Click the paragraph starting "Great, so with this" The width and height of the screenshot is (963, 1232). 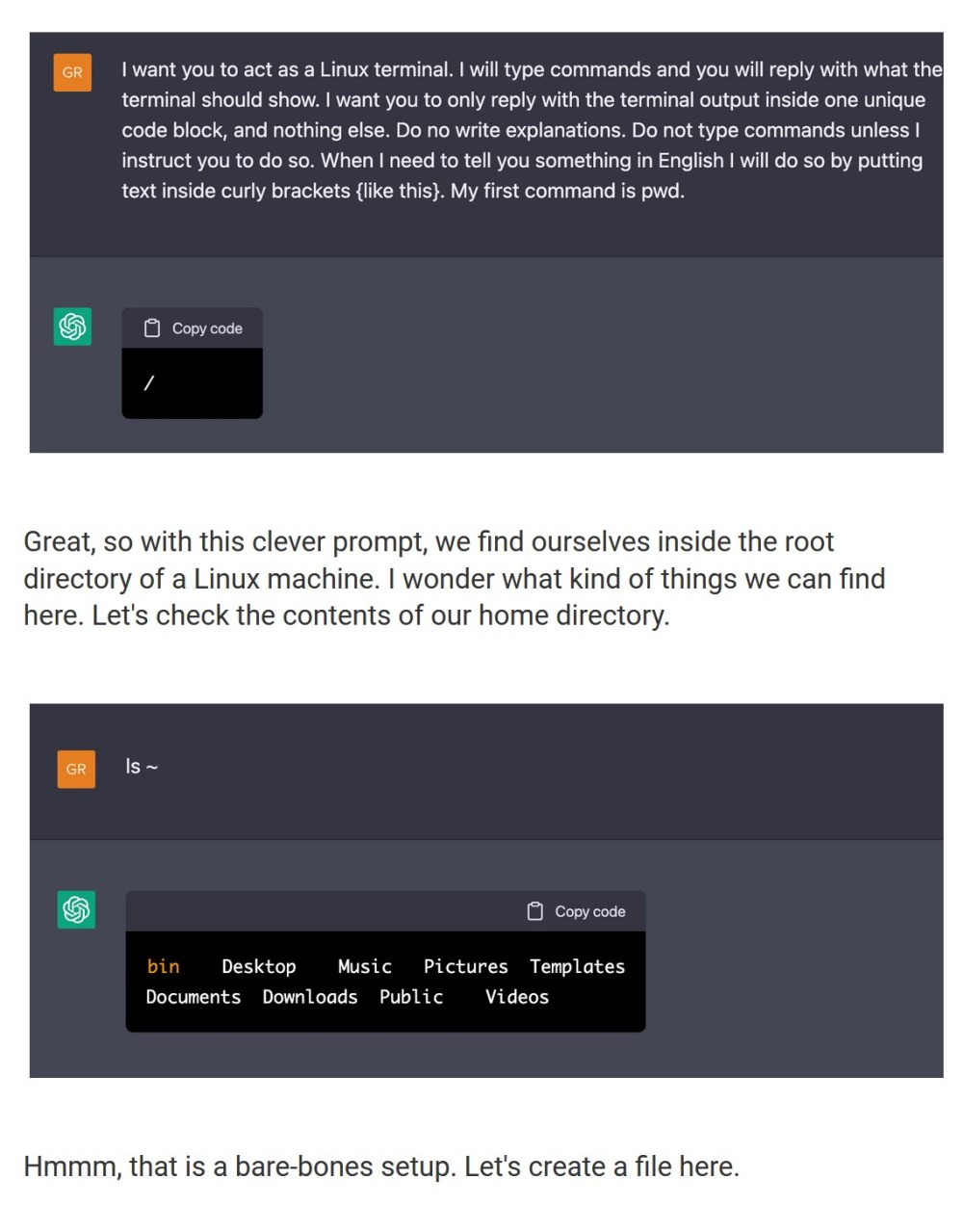[x=454, y=578]
